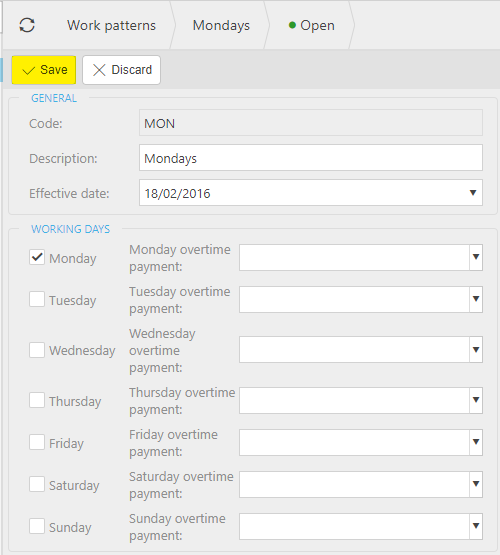Open the Sunday overtime payment dropdown
This screenshot has height=555, width=500.
pyautogui.click(x=476, y=526)
